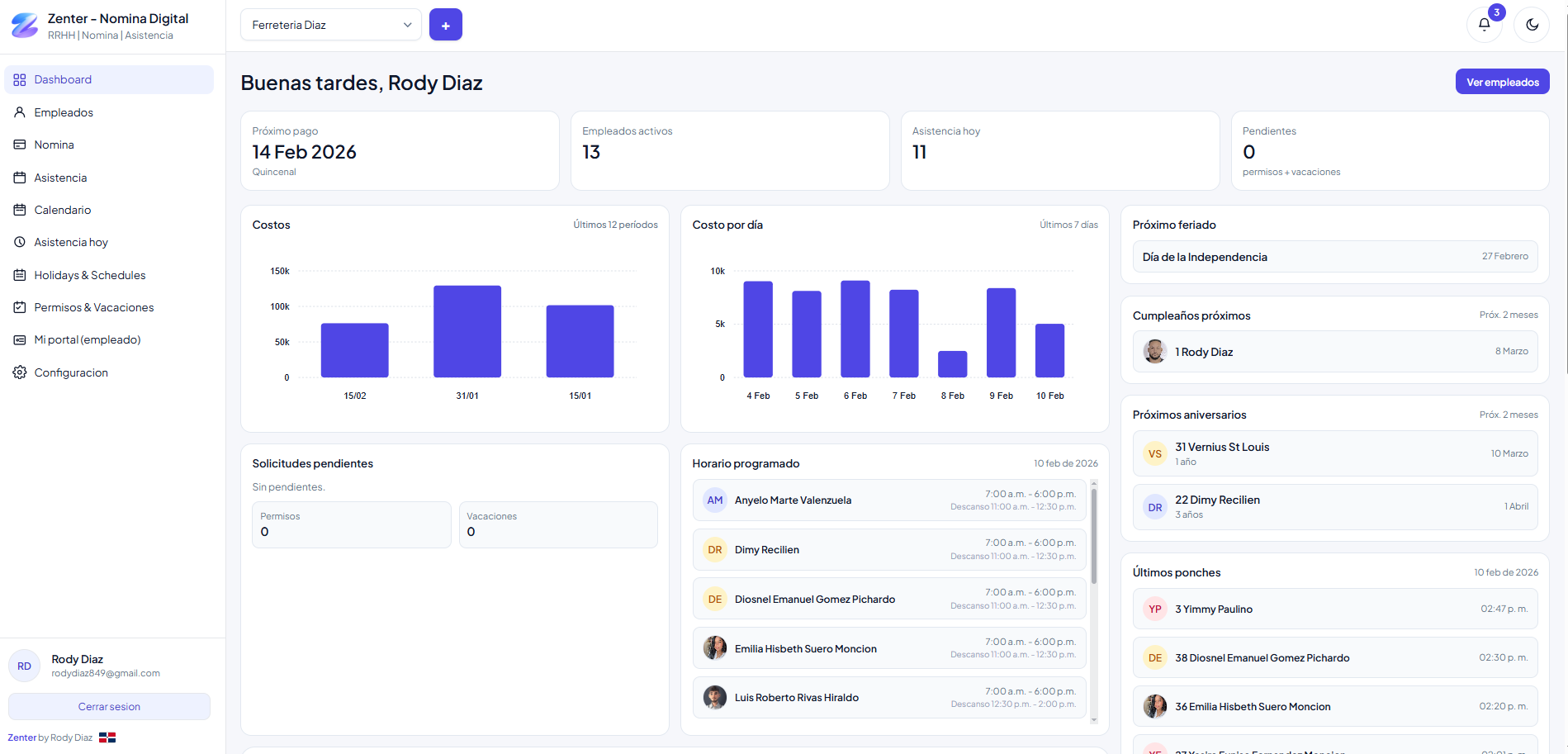
Task: Select Día de la Independencia holiday row
Action: (x=1334, y=257)
